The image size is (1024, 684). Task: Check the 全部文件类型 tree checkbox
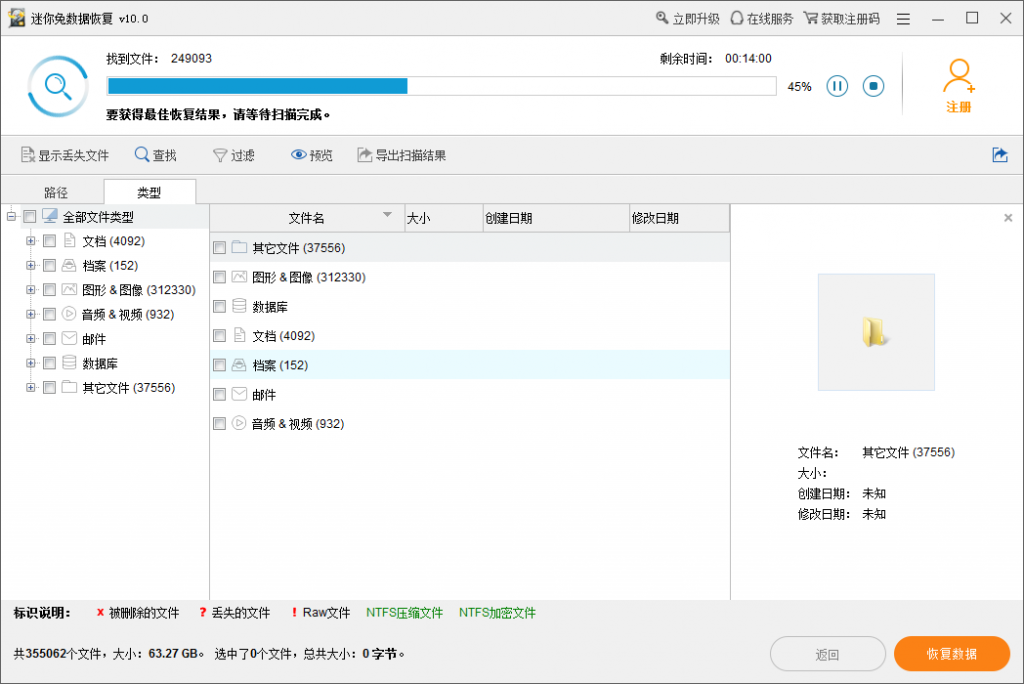point(29,216)
